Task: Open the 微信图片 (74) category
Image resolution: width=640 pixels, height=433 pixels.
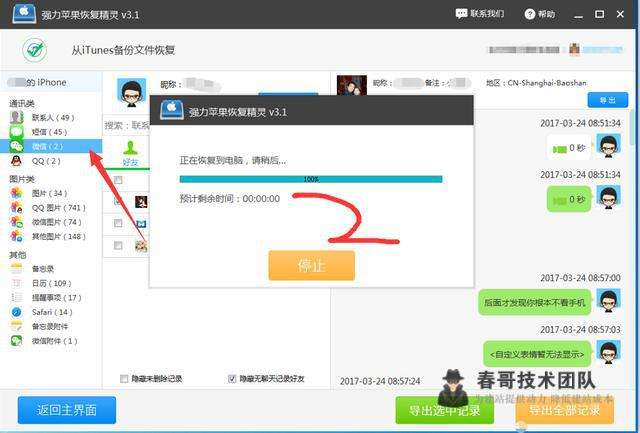Action: pyautogui.click(x=46, y=222)
